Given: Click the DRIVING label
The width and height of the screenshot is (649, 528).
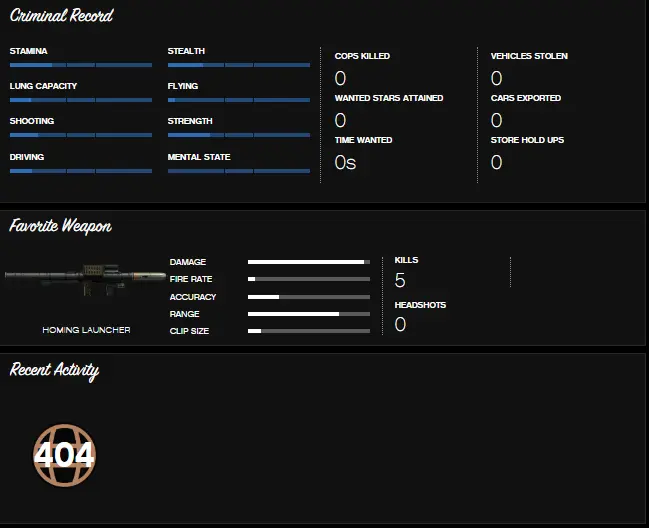Looking at the screenshot, I should coord(27,157).
